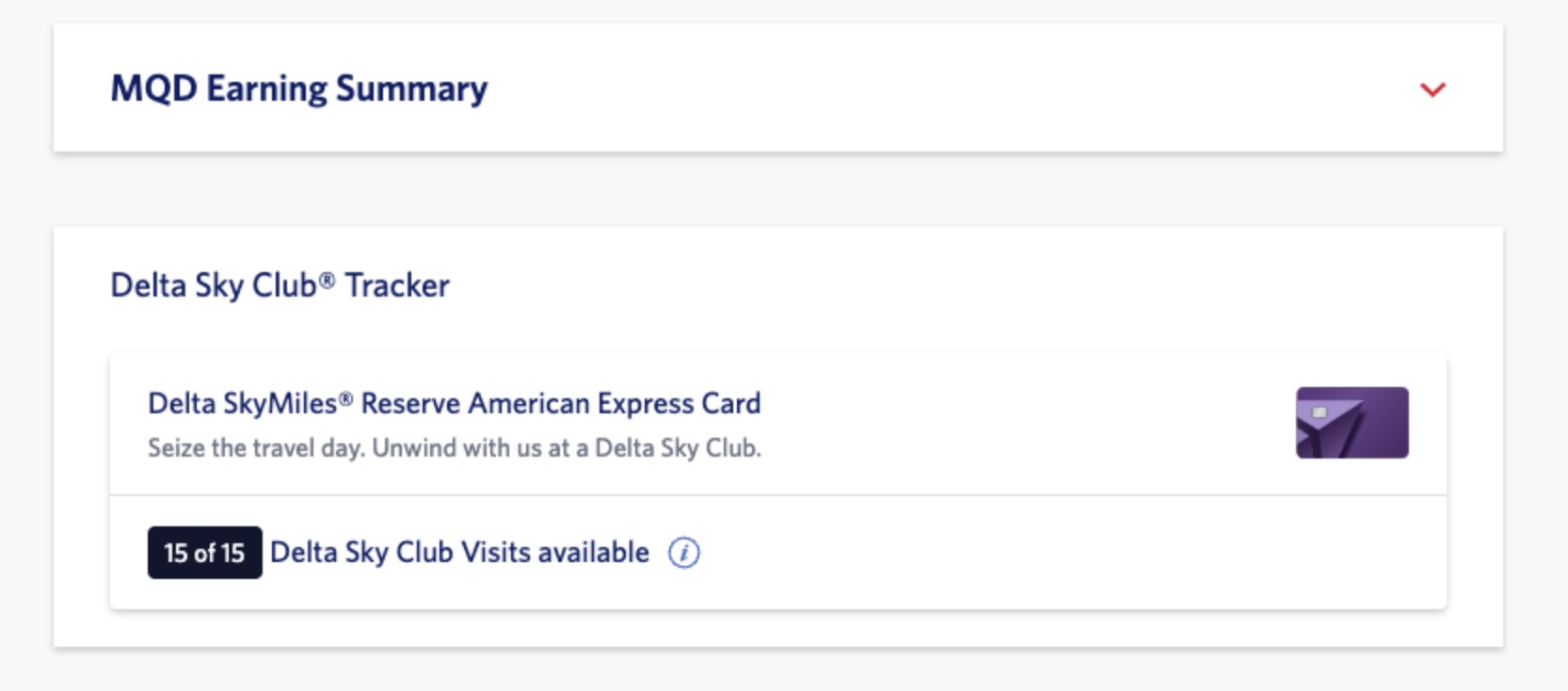Click the black visit counter indicator
This screenshot has width=1568, height=691.
[x=203, y=553]
